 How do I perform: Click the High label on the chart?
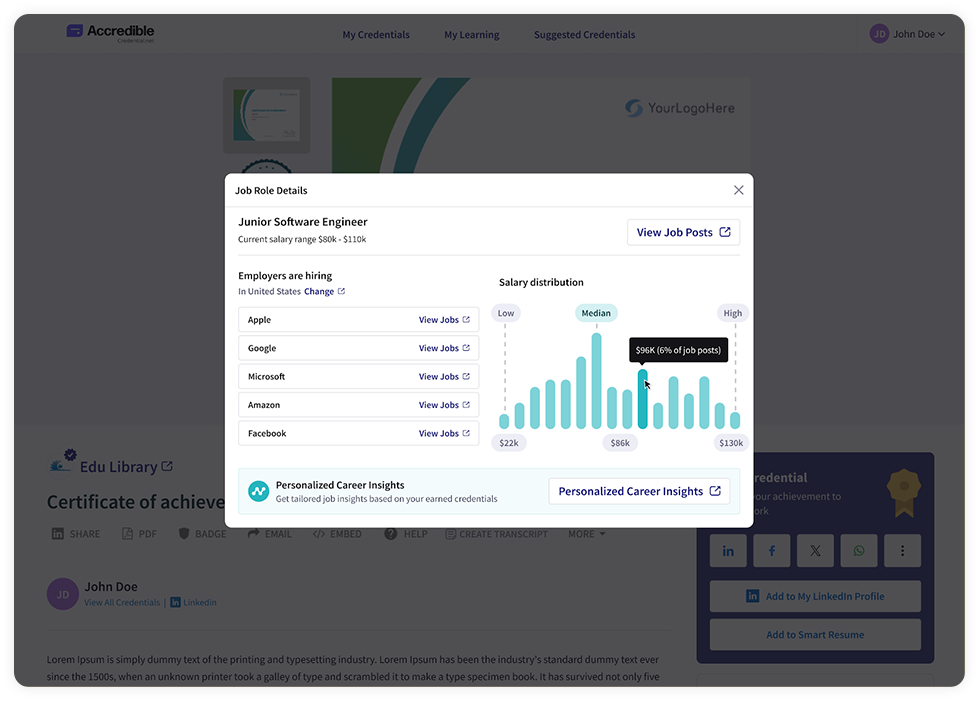click(732, 313)
